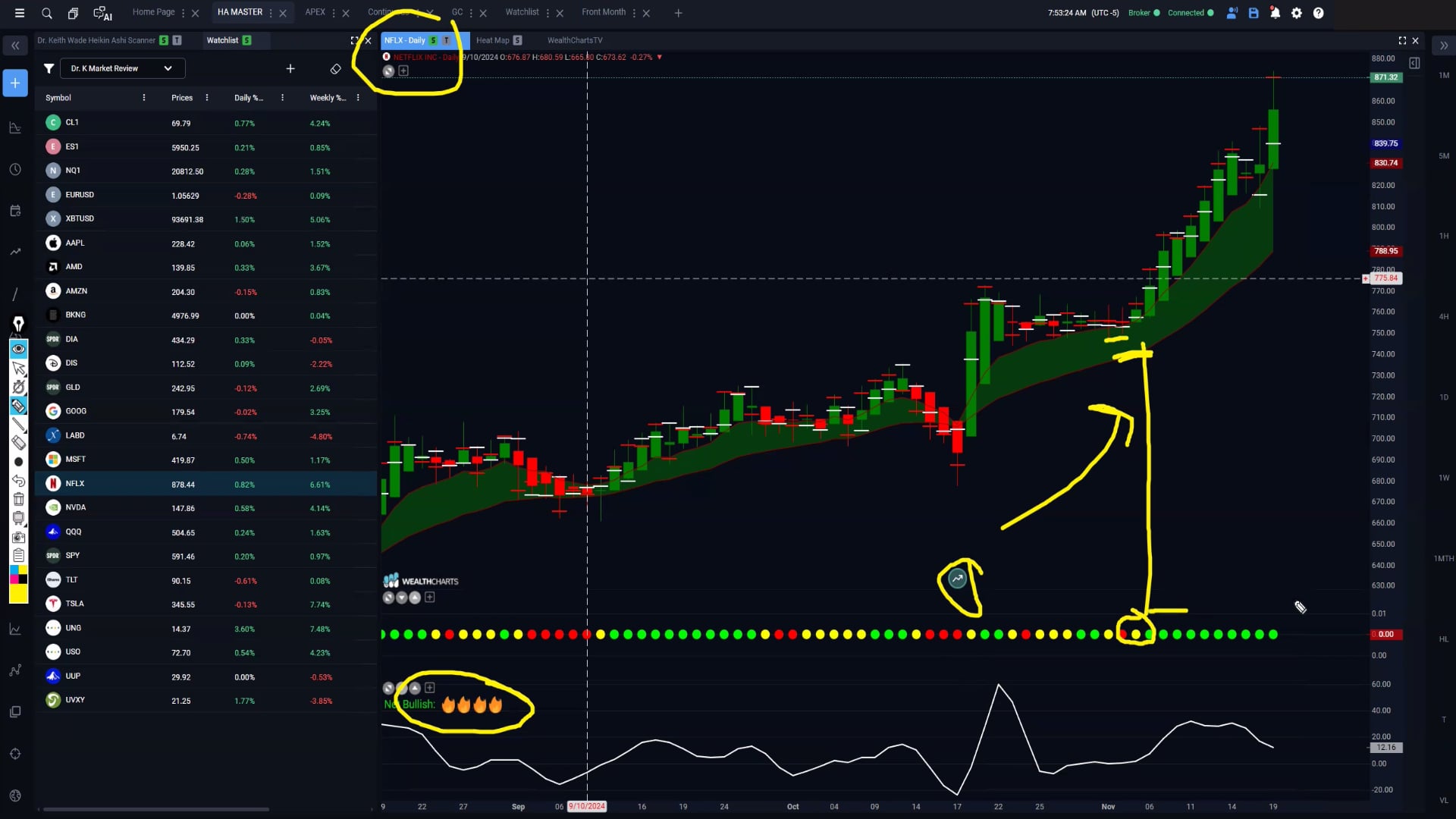The width and height of the screenshot is (1456, 819).
Task: Take a snapshot with the camera icon
Action: 18,537
